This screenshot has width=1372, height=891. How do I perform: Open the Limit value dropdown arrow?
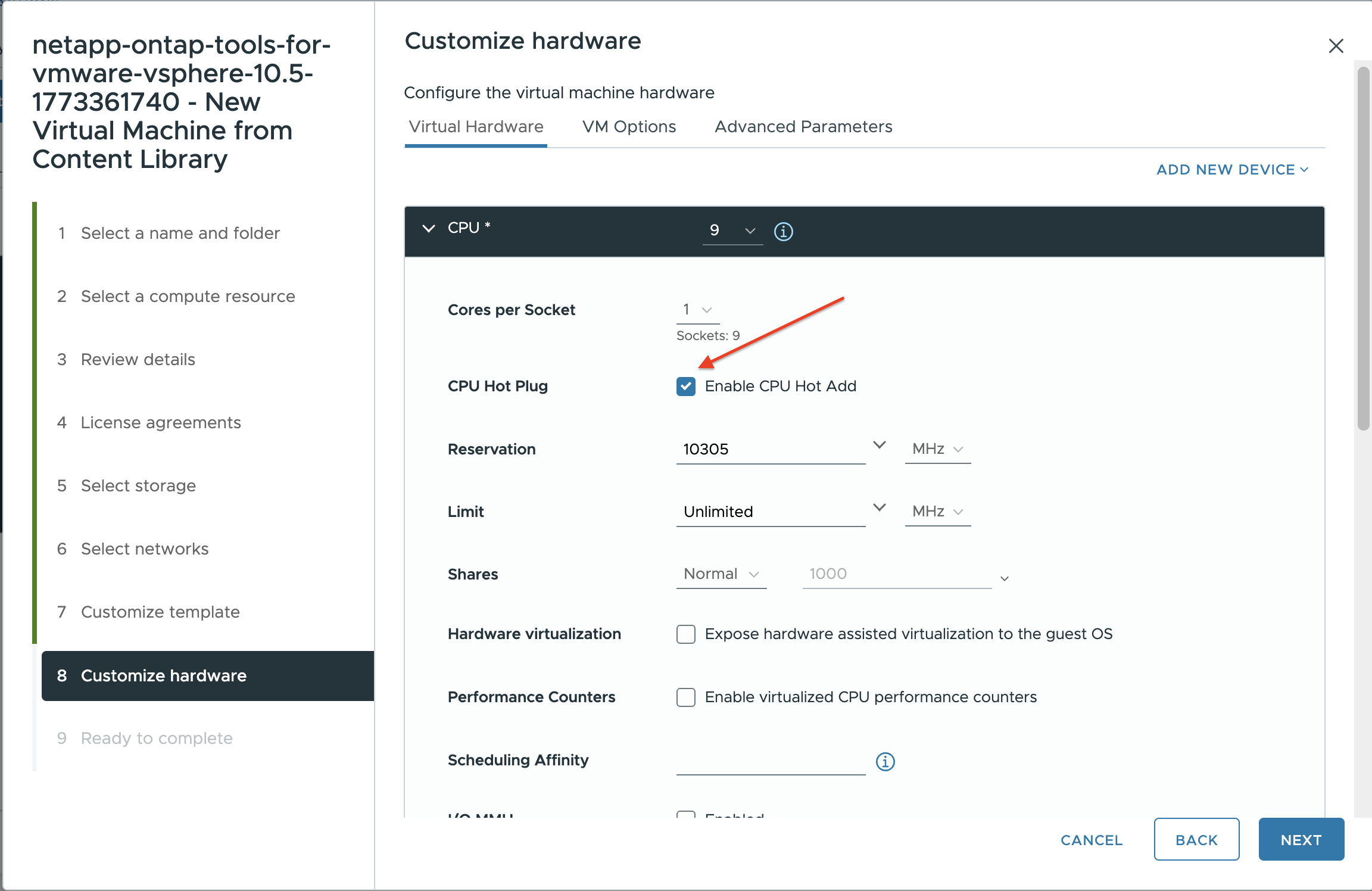click(x=879, y=508)
